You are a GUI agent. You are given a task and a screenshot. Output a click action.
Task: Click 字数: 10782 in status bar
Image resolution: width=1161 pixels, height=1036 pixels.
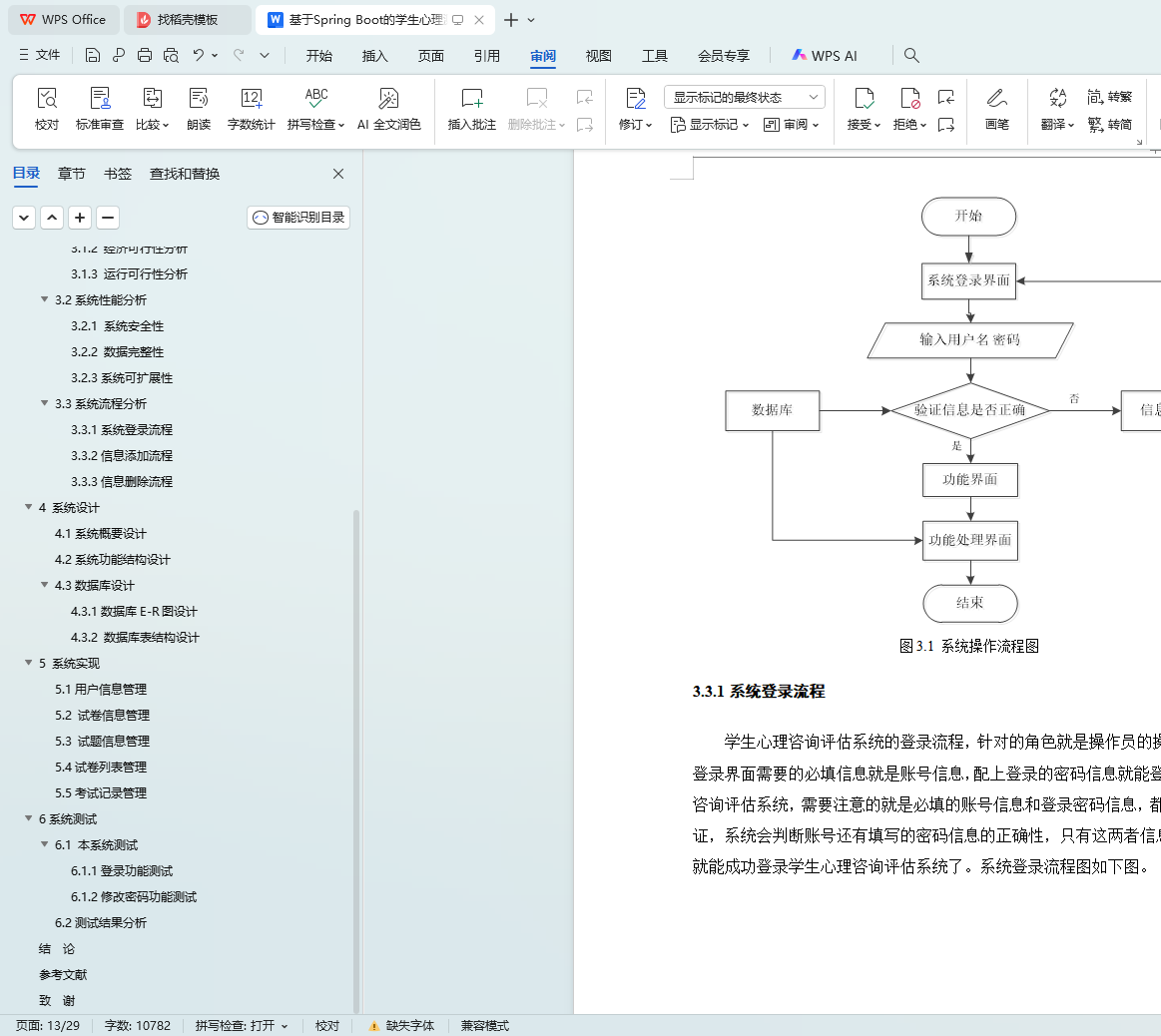point(138,1026)
